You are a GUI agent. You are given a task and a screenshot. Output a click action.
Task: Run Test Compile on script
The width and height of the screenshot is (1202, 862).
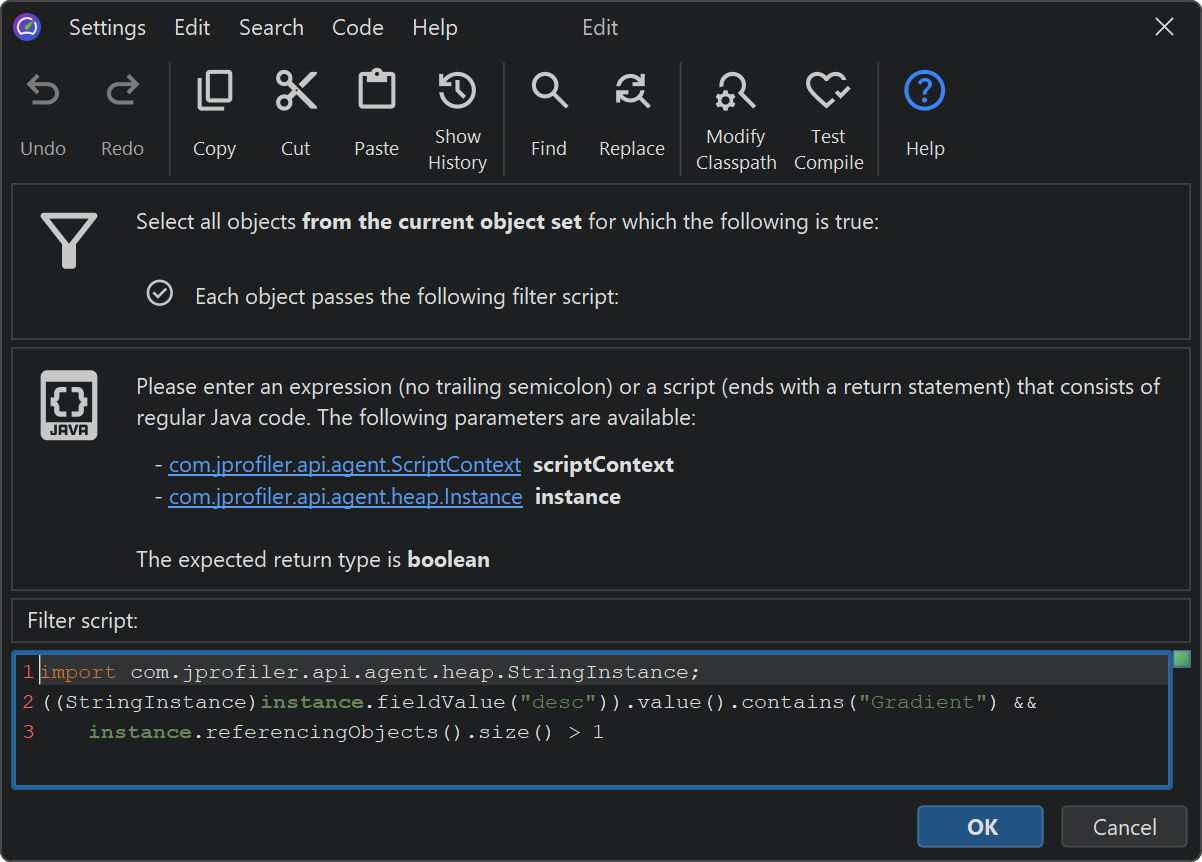click(828, 92)
